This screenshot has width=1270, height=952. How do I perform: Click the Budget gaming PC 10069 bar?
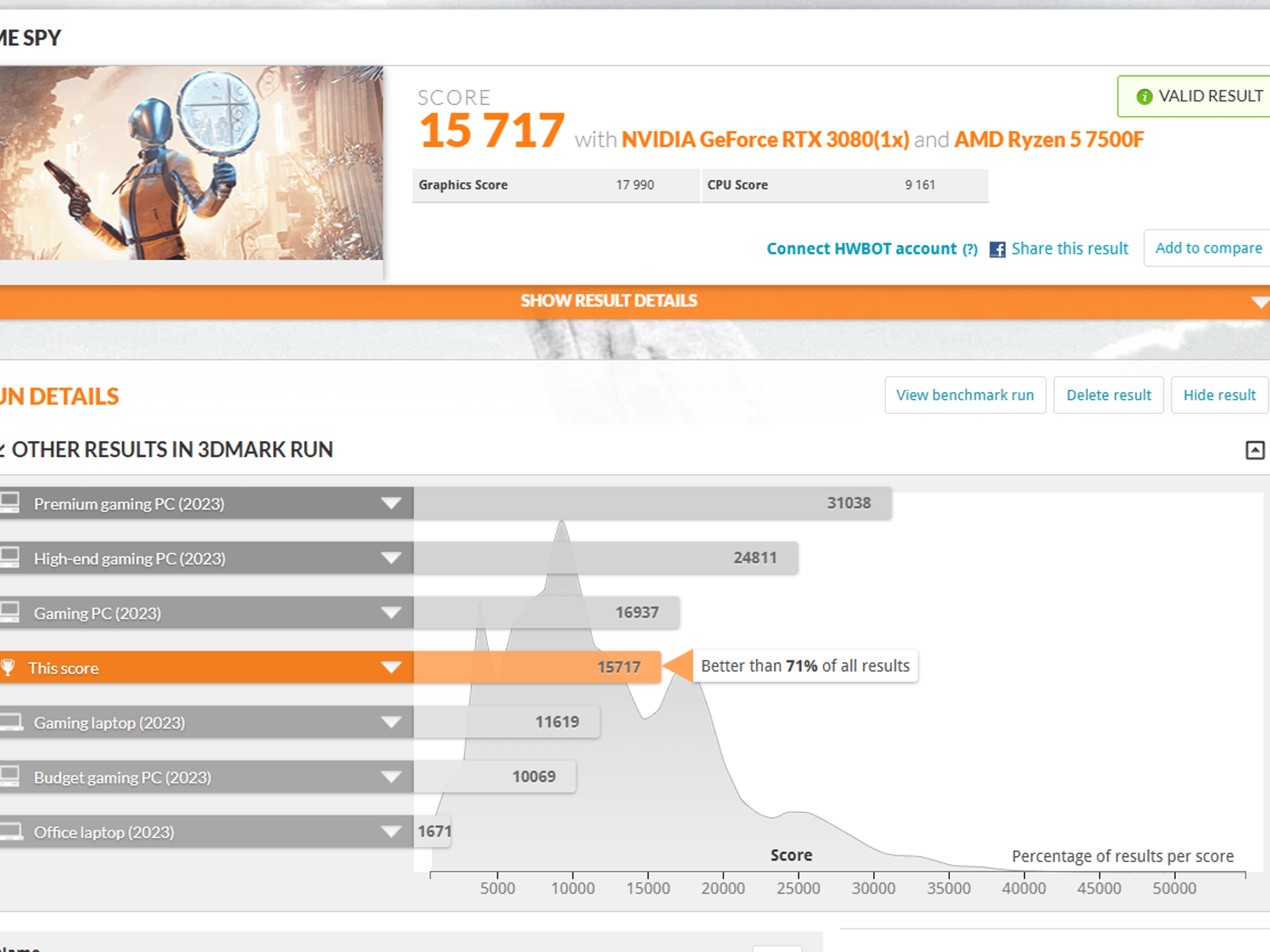tap(495, 777)
